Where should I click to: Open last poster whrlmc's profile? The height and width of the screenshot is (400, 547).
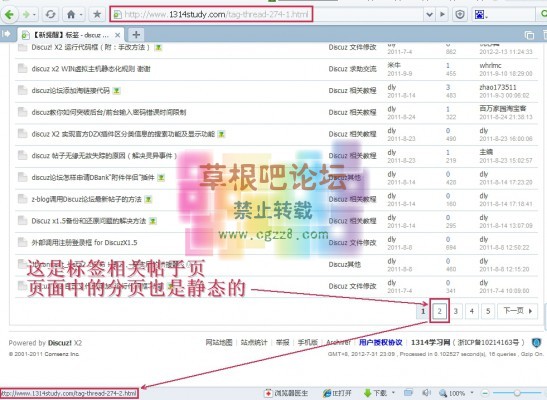tap(490, 65)
